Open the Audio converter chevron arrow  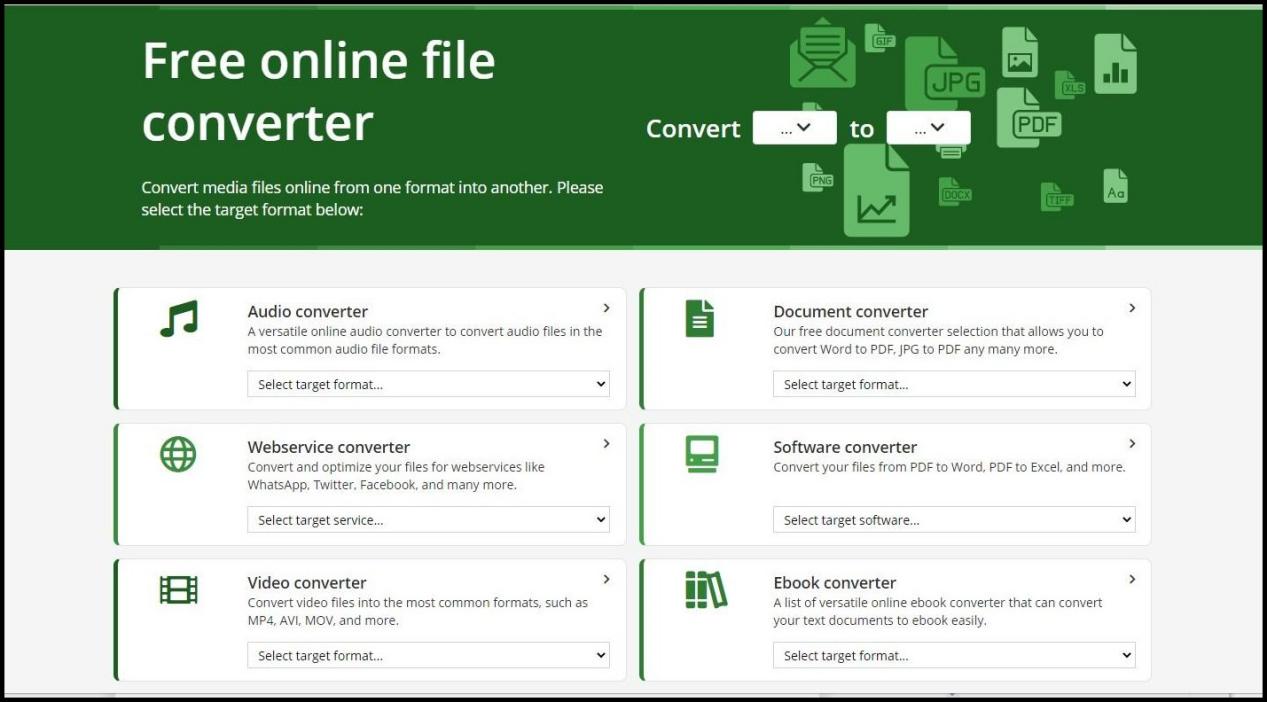(x=606, y=308)
